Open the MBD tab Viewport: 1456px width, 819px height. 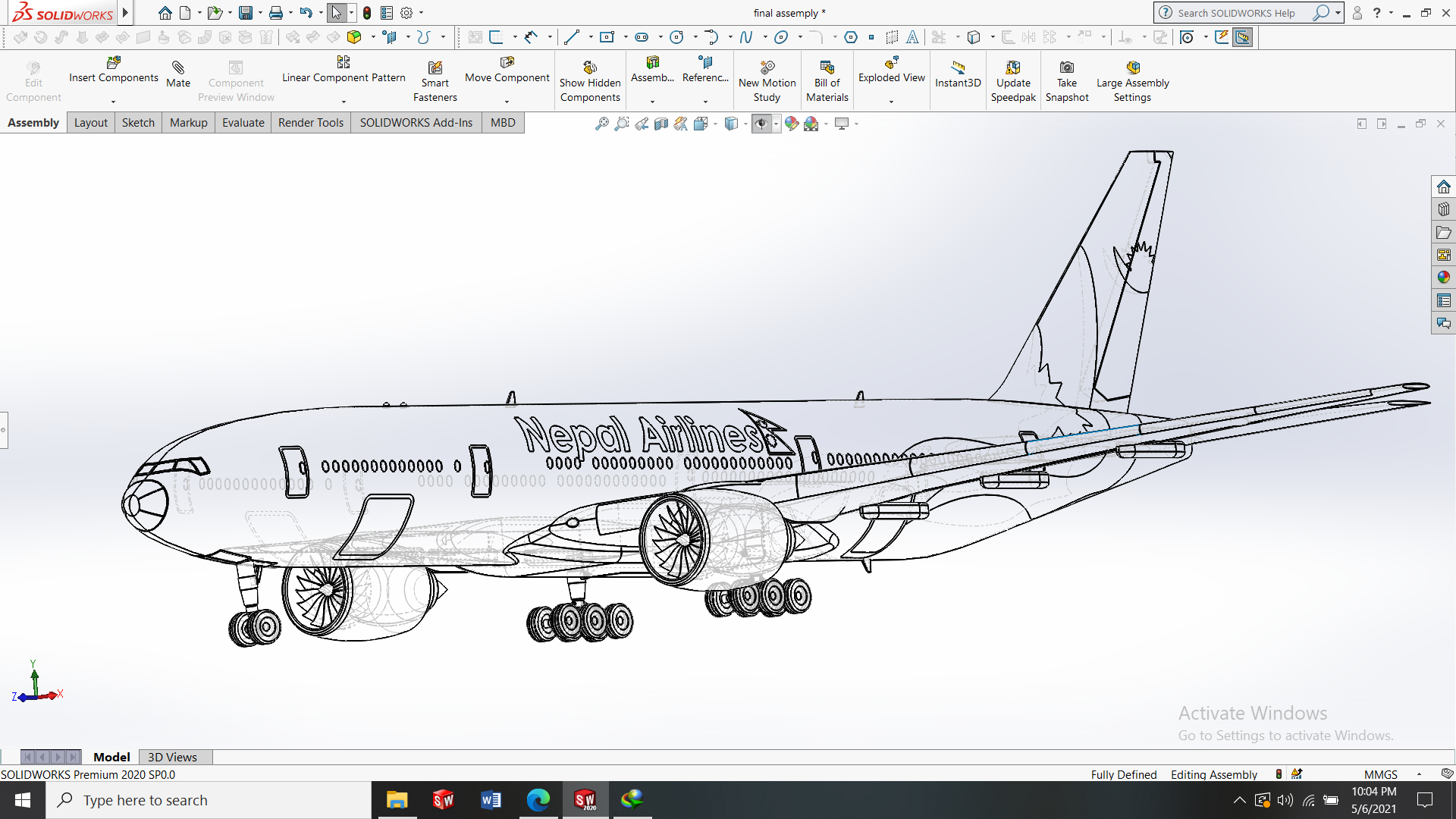tap(503, 123)
